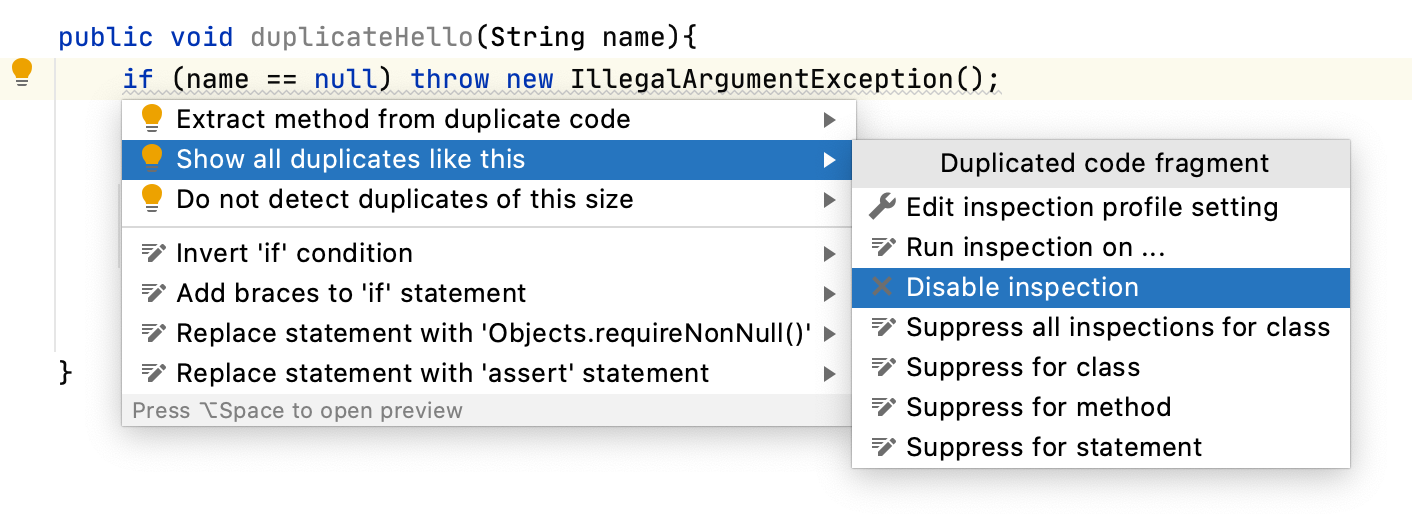Choose Suppress for class option

(1023, 367)
